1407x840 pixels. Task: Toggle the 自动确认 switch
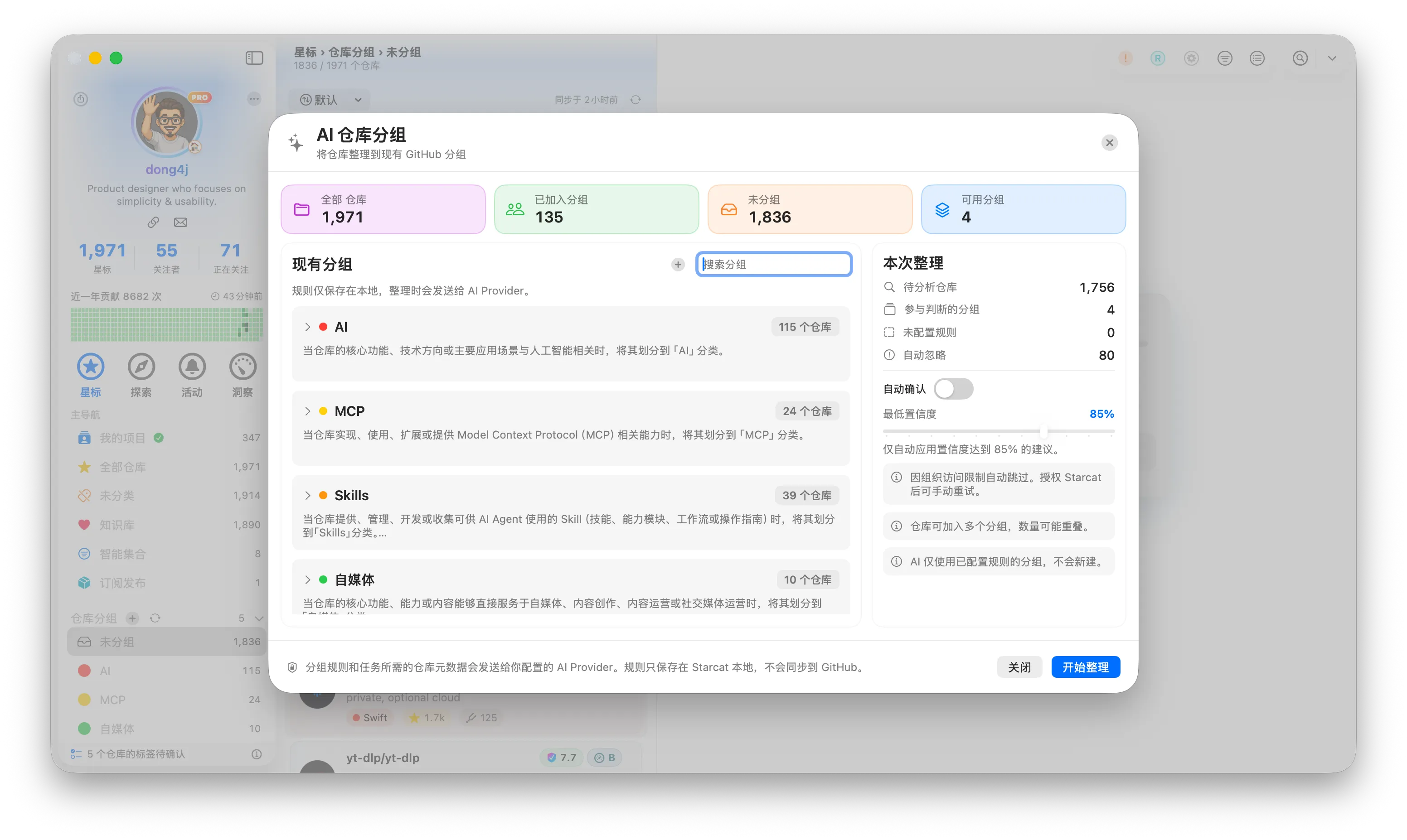point(953,389)
